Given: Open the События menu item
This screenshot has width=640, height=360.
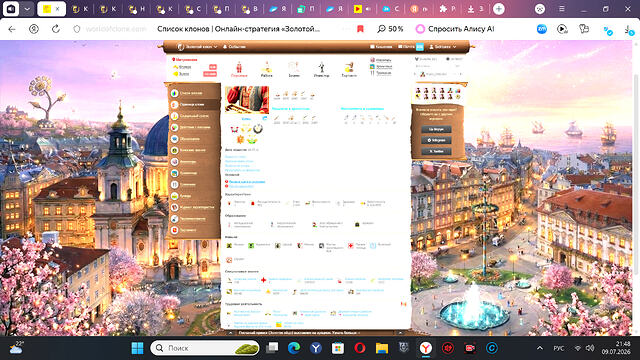Looking at the screenshot, I should click(x=234, y=47).
